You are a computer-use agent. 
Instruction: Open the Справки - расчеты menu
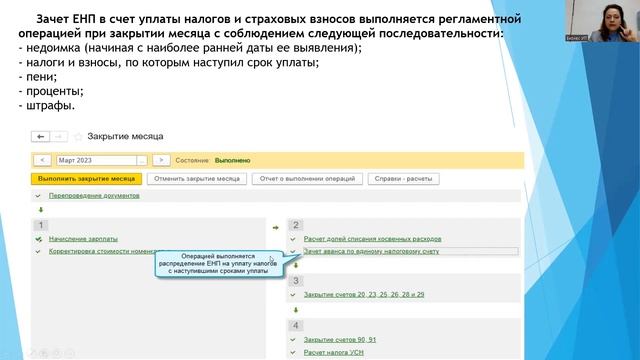coord(403,179)
